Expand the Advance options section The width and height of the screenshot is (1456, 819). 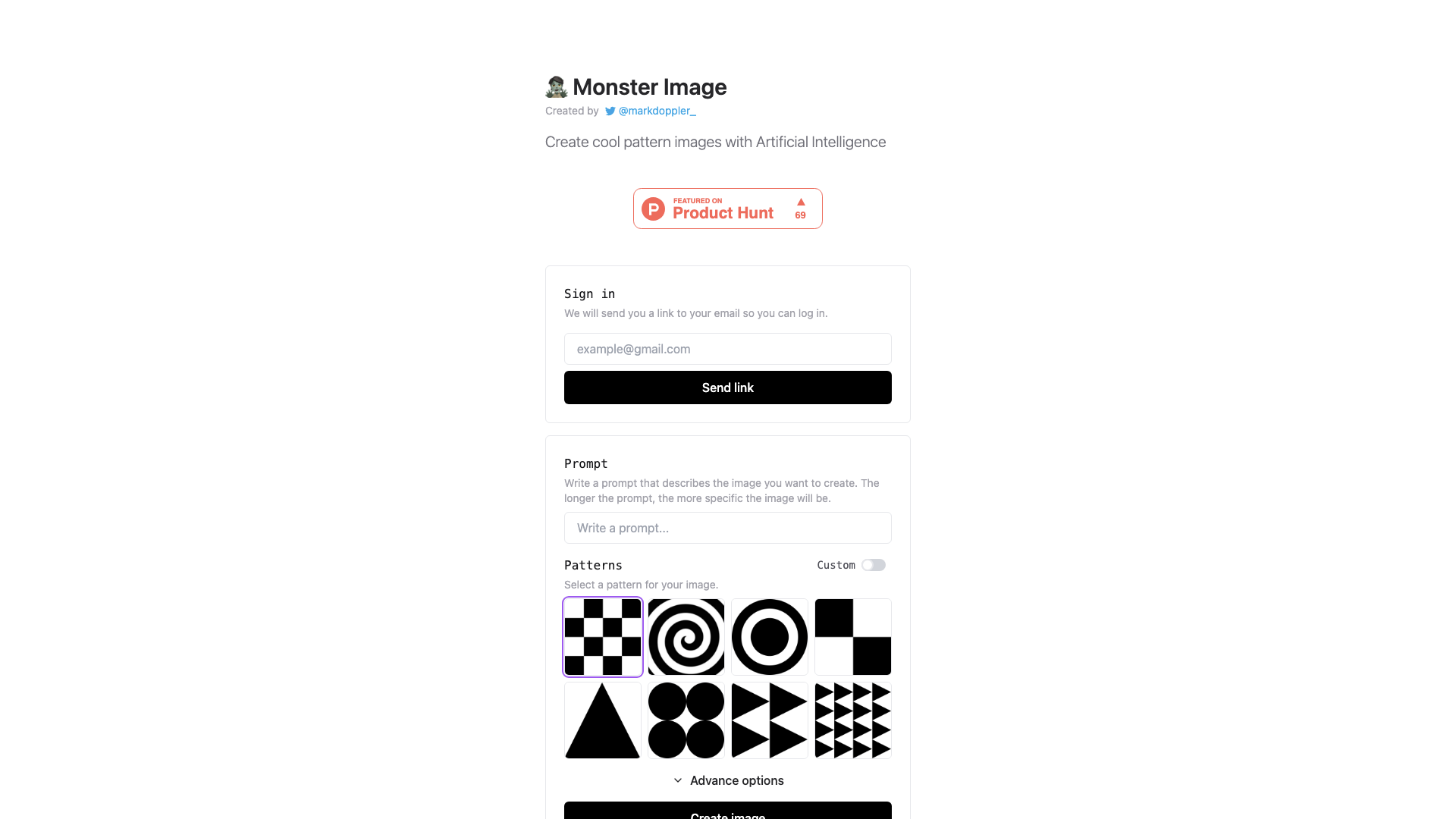(728, 780)
